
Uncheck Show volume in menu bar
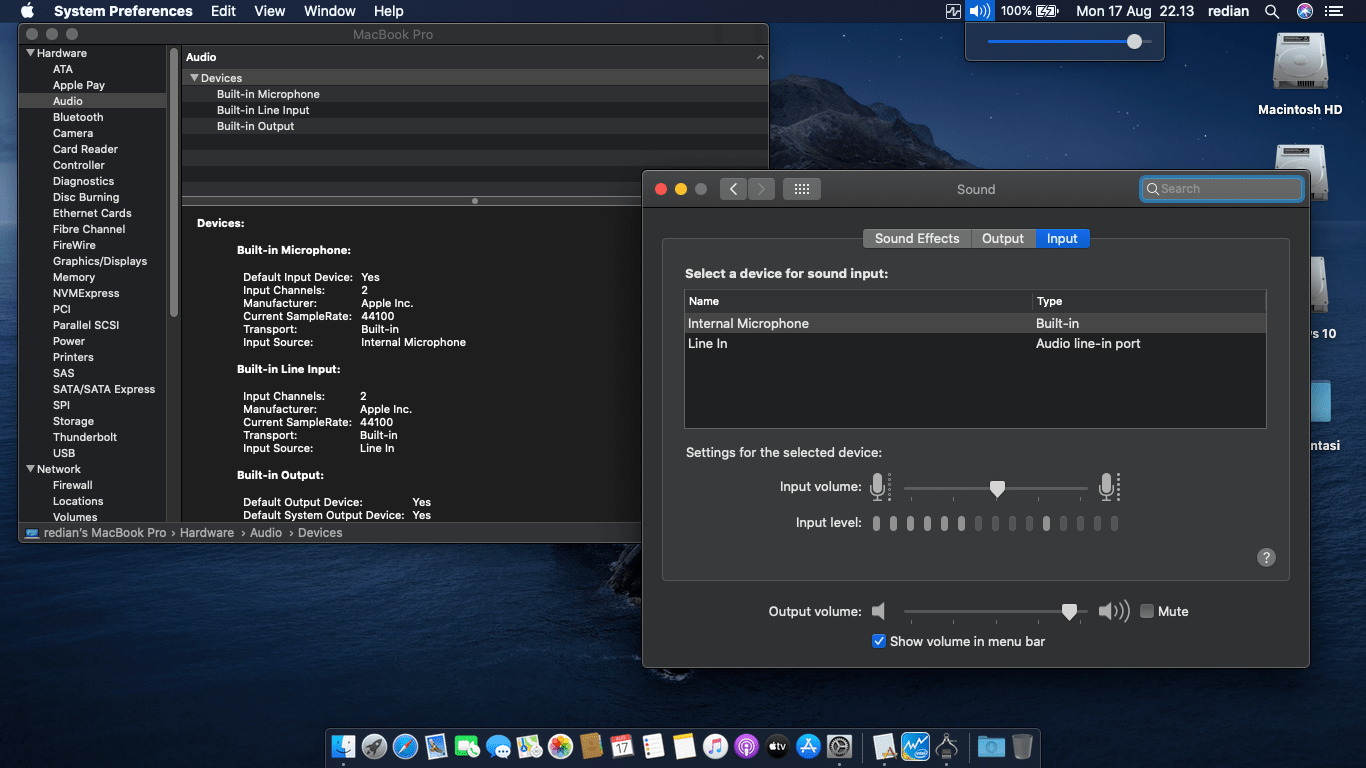(x=879, y=641)
